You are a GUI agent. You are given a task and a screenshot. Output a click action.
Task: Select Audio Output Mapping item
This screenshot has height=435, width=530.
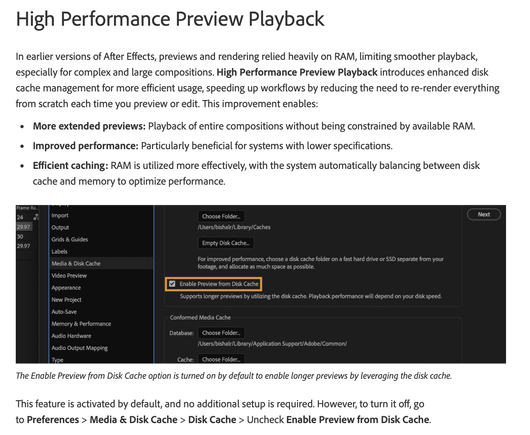pos(79,348)
